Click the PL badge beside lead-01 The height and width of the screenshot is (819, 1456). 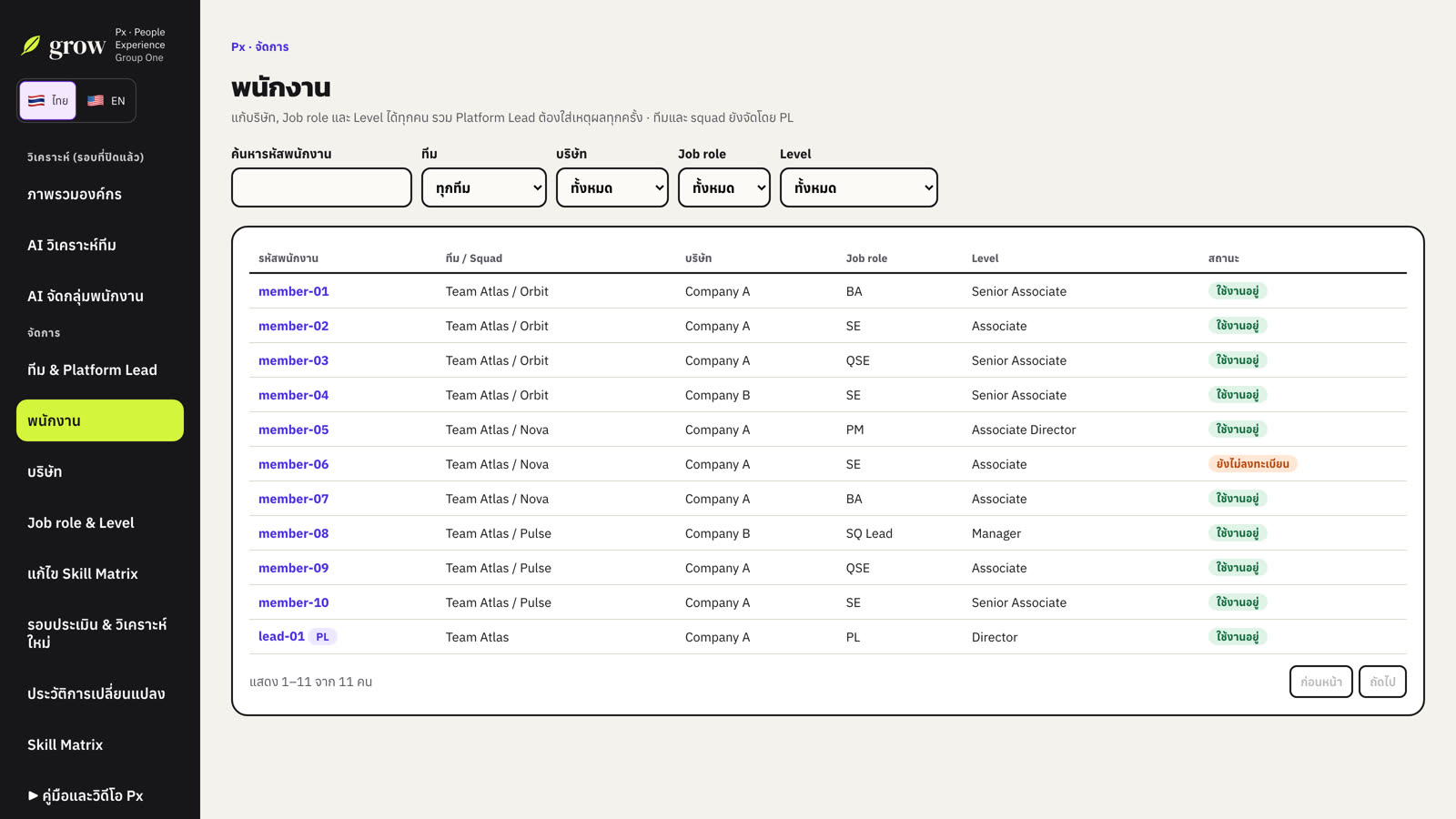click(x=322, y=637)
